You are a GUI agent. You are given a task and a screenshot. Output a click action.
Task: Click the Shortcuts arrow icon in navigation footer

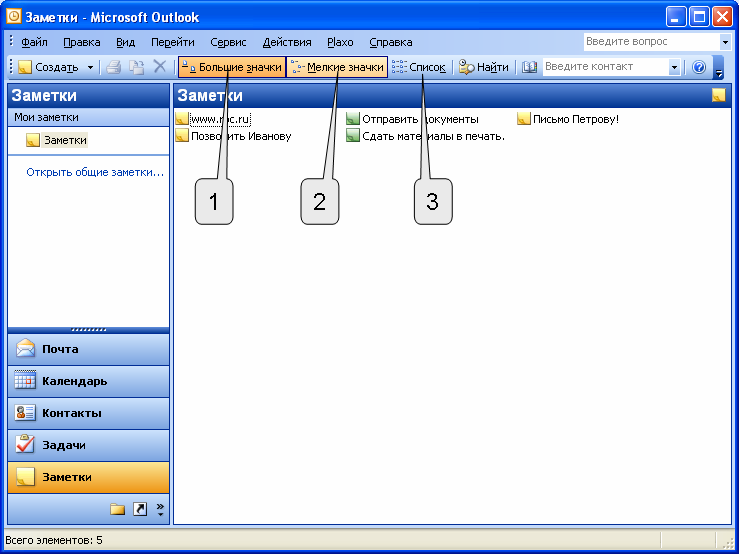click(x=140, y=509)
